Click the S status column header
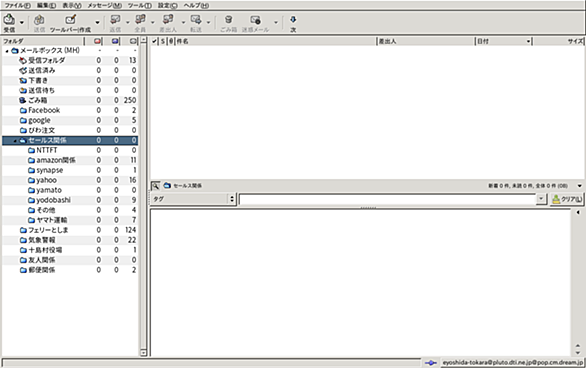Screen dimensions: 586x368 pyautogui.click(x=163, y=41)
